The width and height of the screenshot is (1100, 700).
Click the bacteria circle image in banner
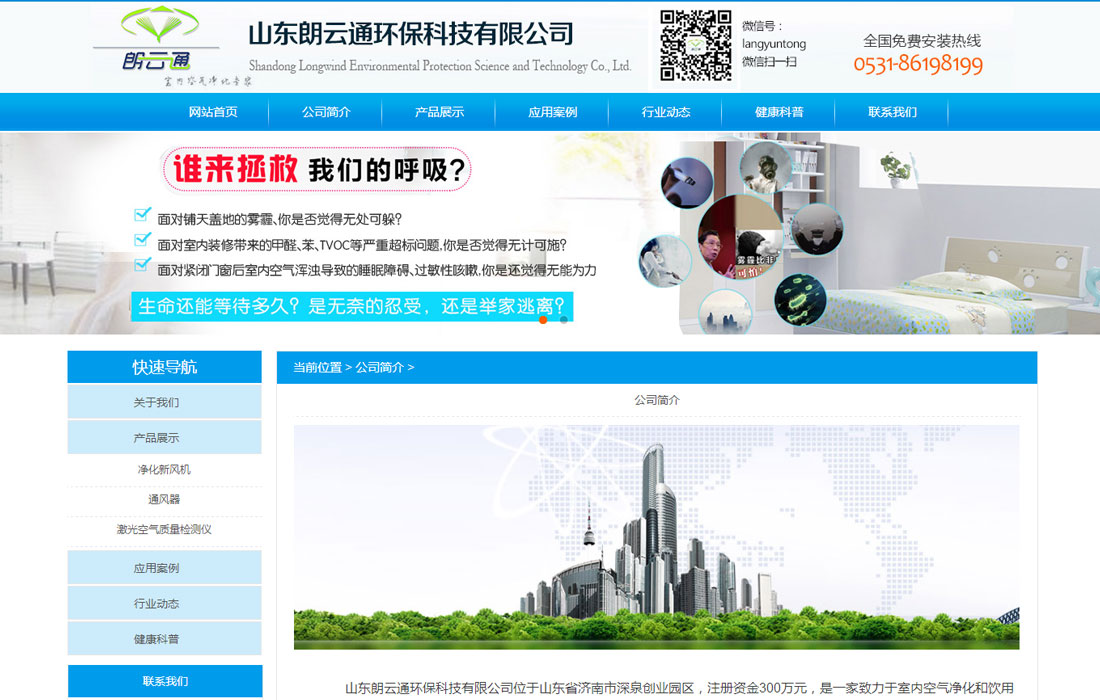[800, 299]
